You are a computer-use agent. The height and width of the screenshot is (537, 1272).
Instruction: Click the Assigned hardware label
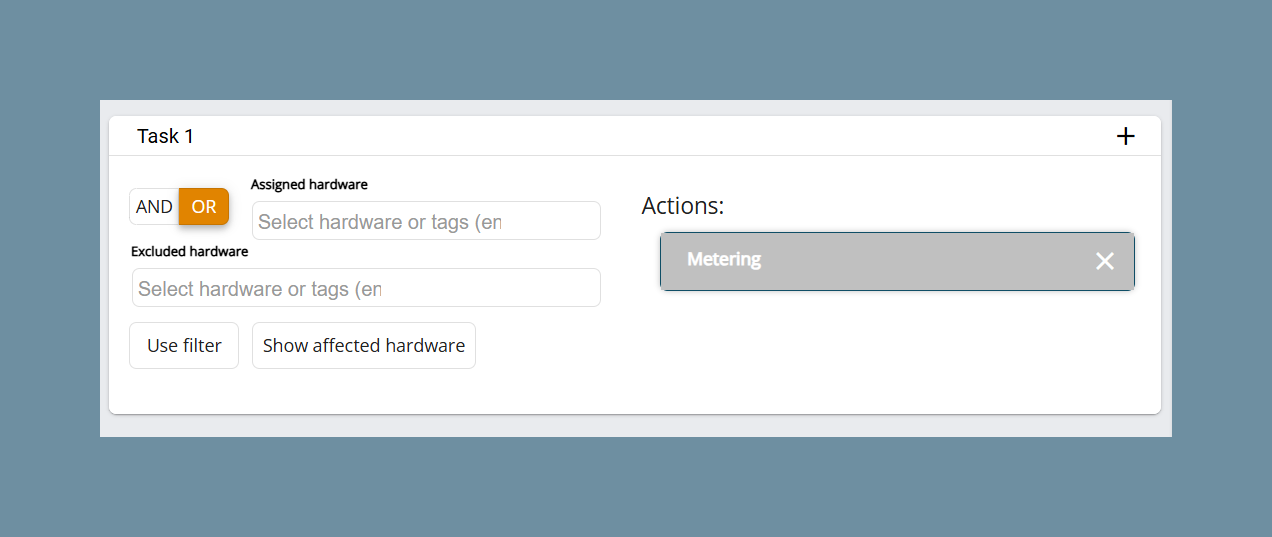click(309, 184)
